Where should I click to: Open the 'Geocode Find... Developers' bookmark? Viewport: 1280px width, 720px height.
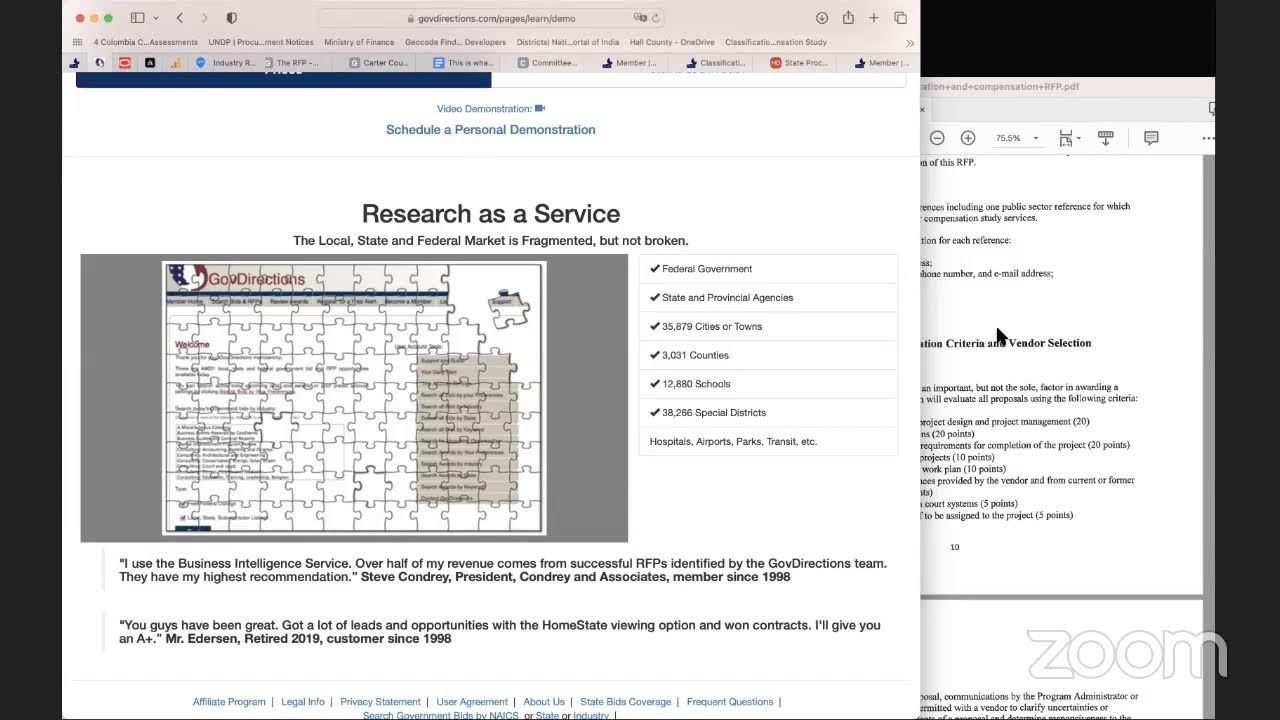[x=455, y=42]
